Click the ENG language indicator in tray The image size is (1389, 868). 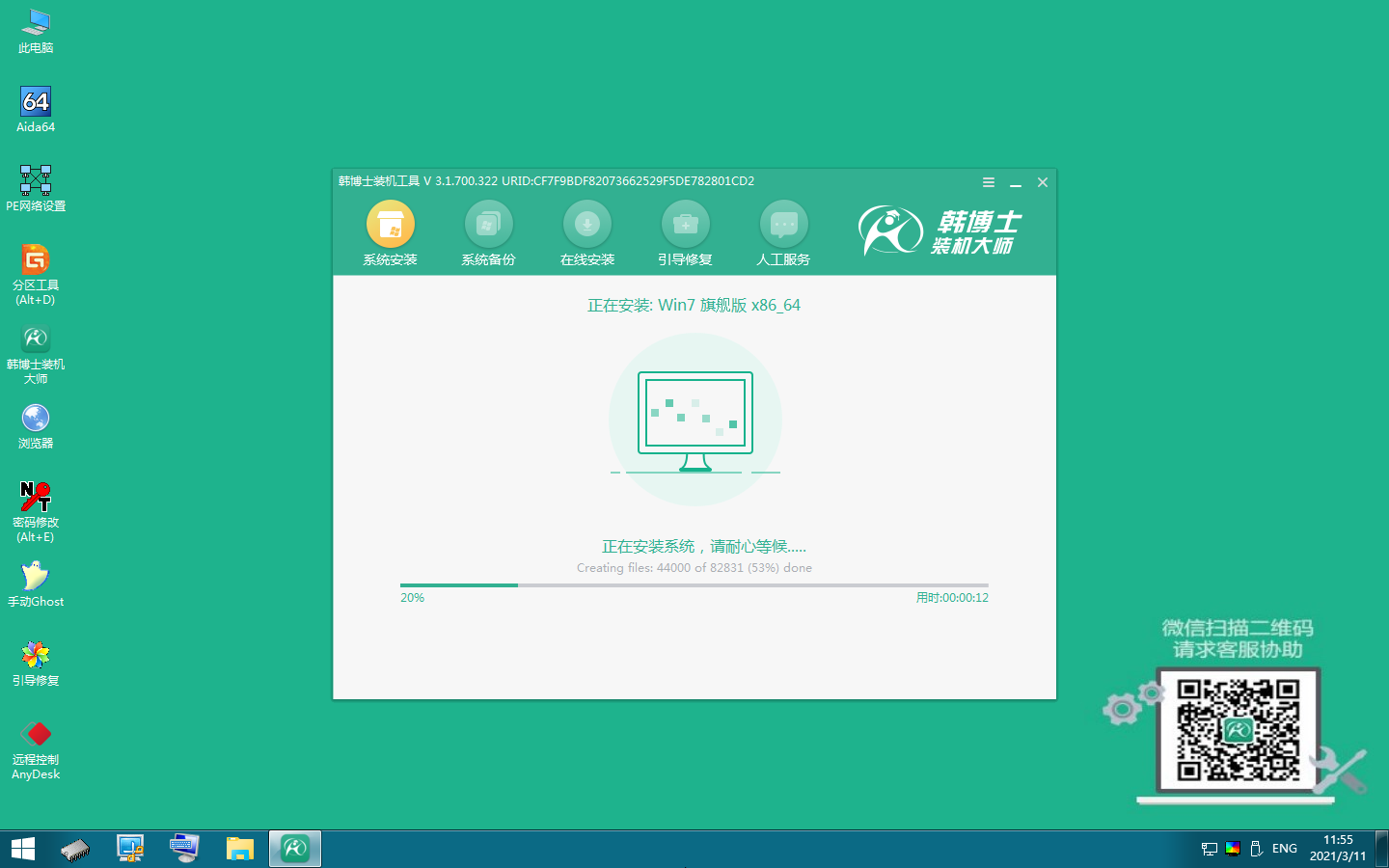point(1284,849)
